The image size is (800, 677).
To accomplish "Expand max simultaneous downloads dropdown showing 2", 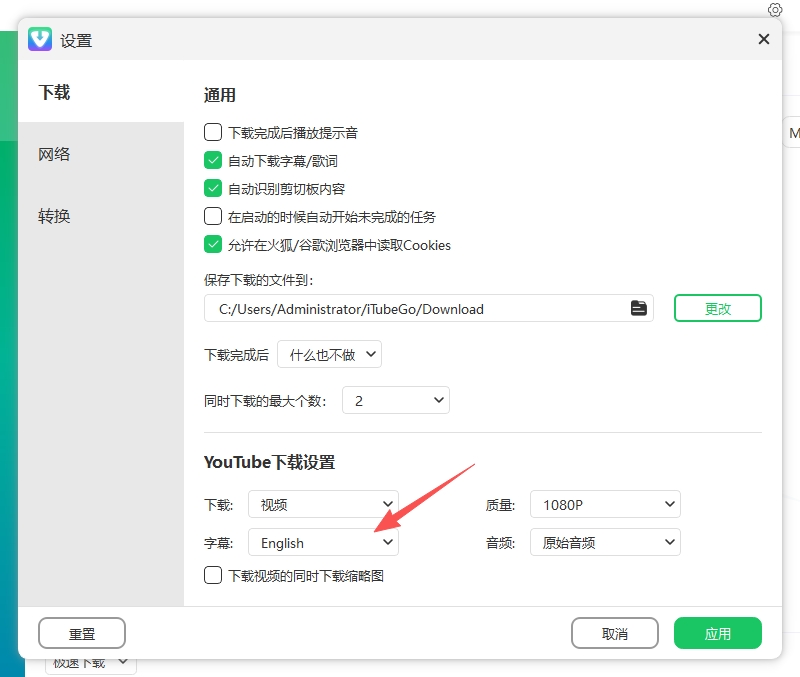I will 395,400.
